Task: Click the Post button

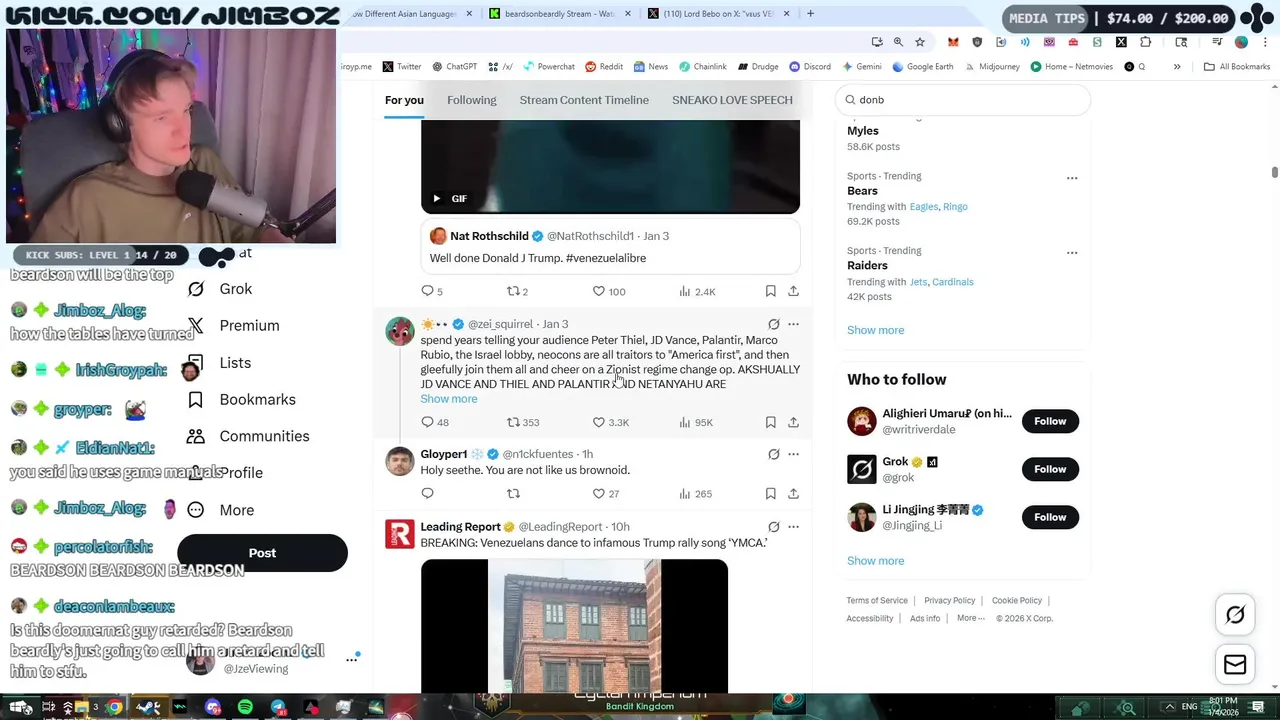Action: point(262,553)
